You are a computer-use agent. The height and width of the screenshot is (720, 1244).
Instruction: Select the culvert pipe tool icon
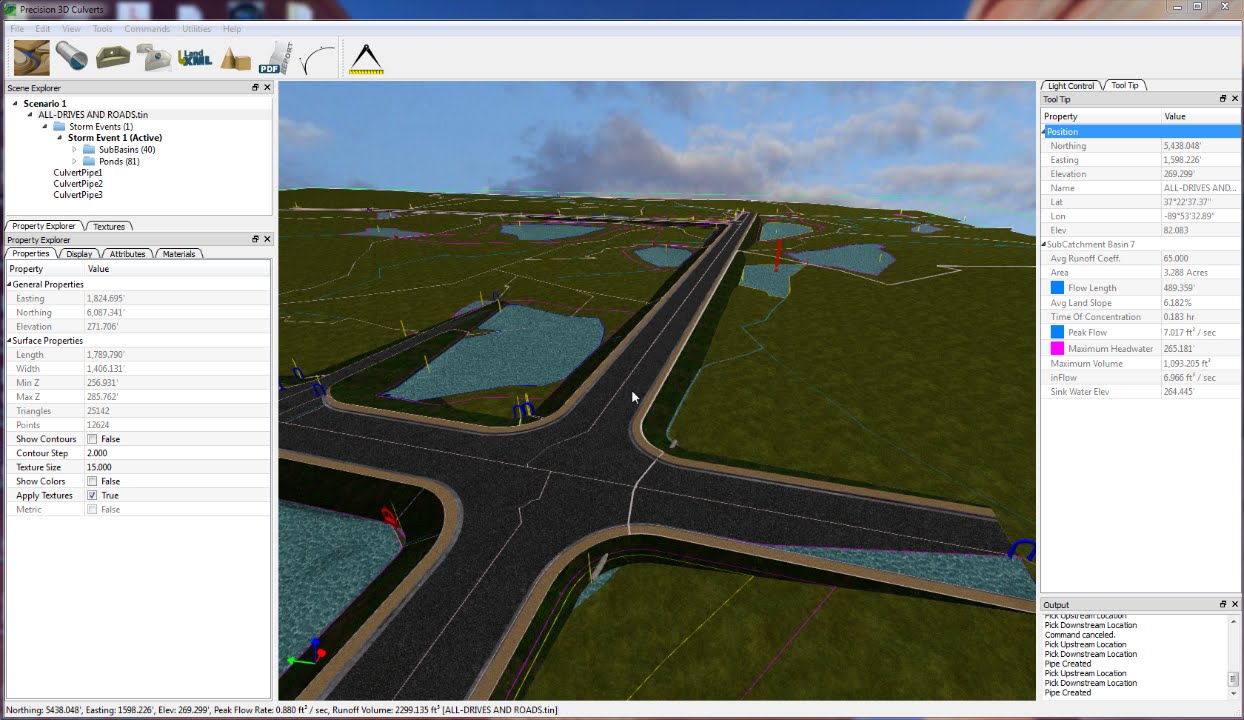(x=72, y=56)
